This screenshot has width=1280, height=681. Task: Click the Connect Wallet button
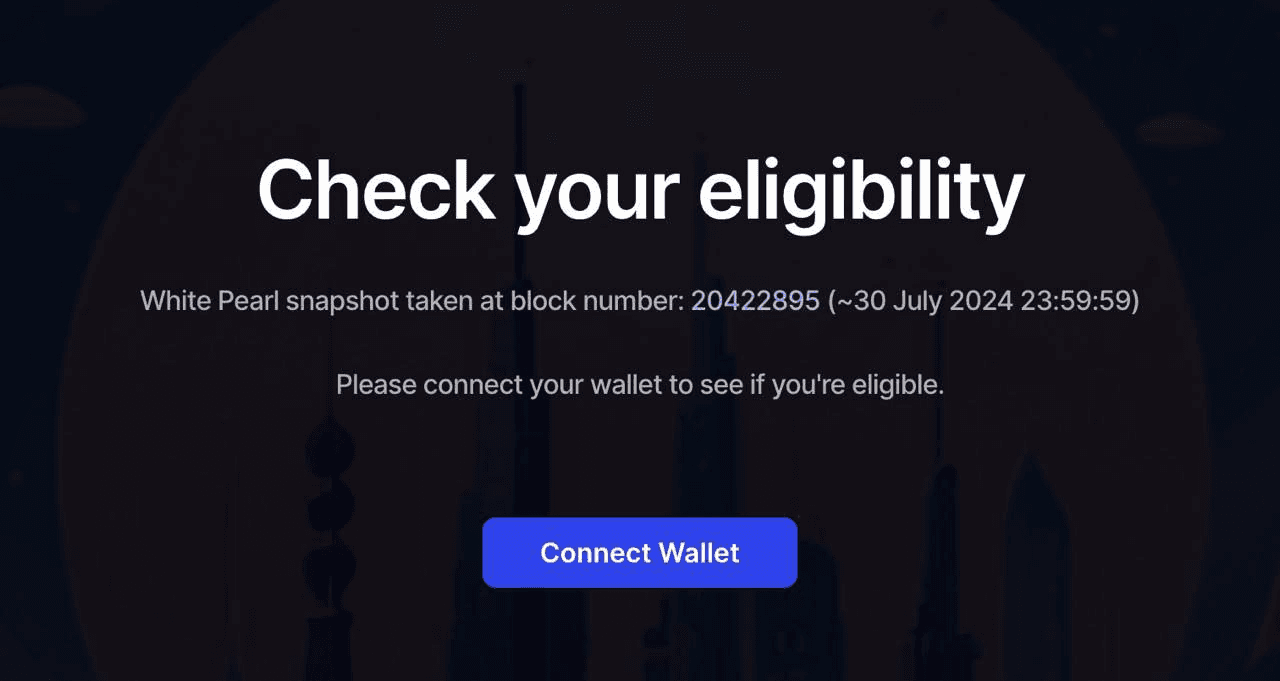640,552
